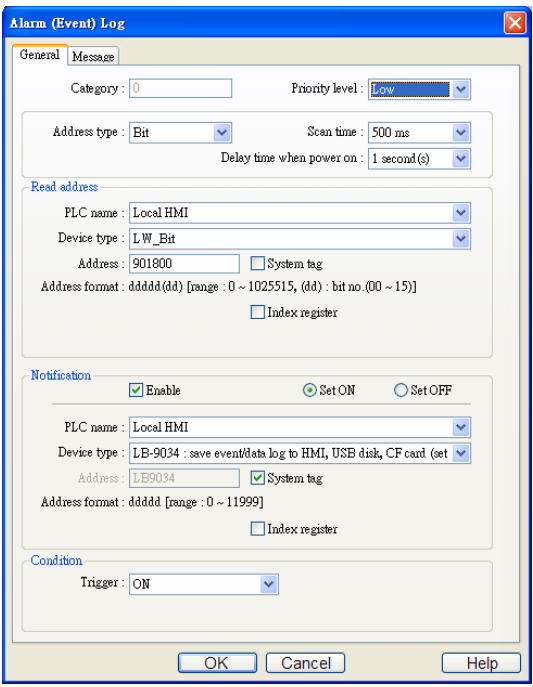Click the Read address Address field
The height and width of the screenshot is (687, 533).
184,264
